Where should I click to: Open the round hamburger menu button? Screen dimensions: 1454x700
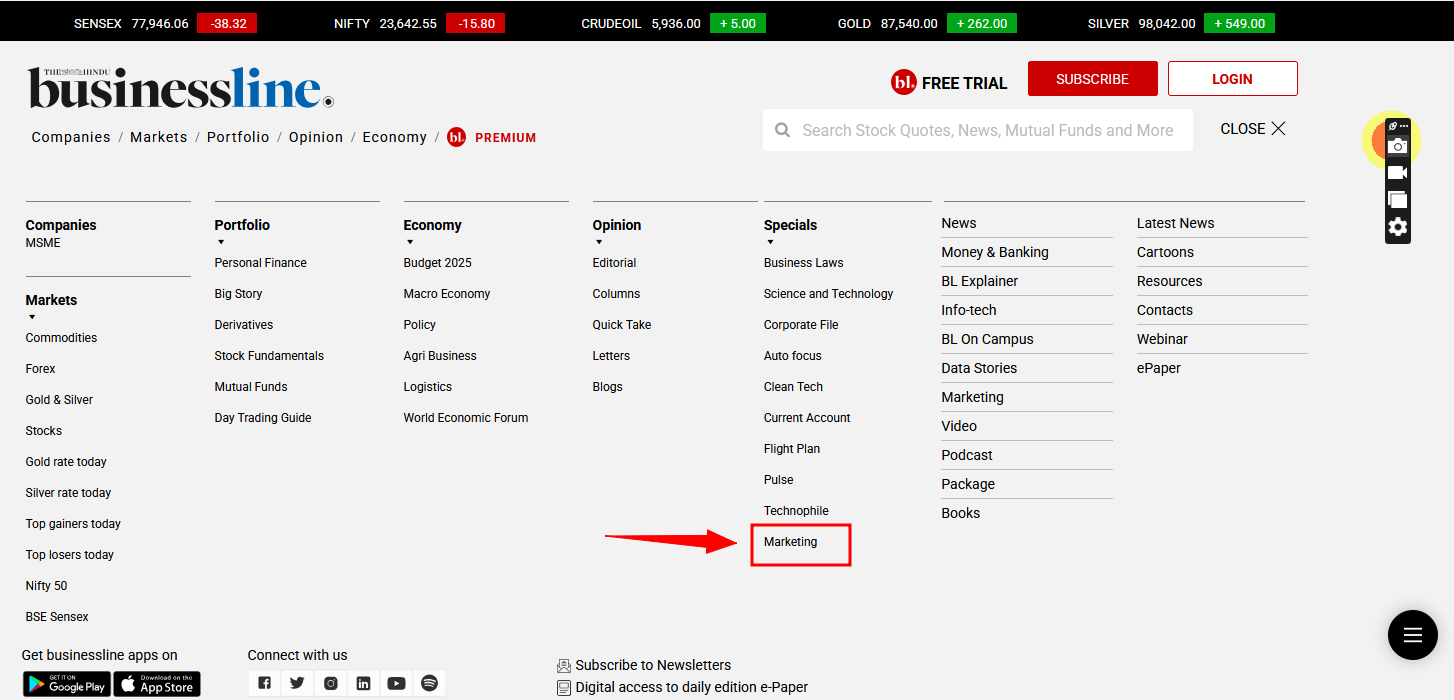[x=1412, y=635]
